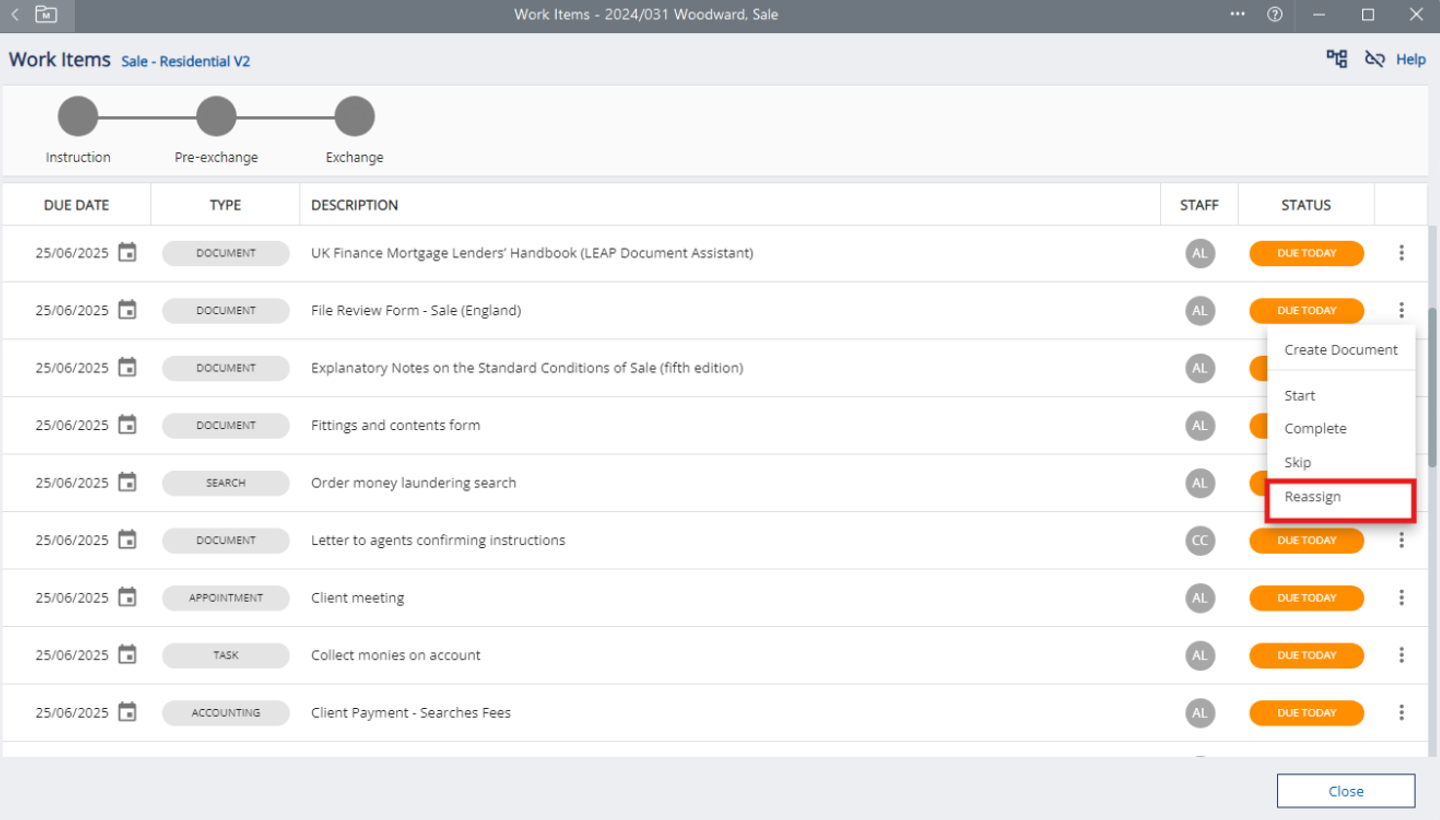Image resolution: width=1440 pixels, height=820 pixels.
Task: Expand kebab menu for Client Payment - Searches Fees
Action: tap(1401, 713)
